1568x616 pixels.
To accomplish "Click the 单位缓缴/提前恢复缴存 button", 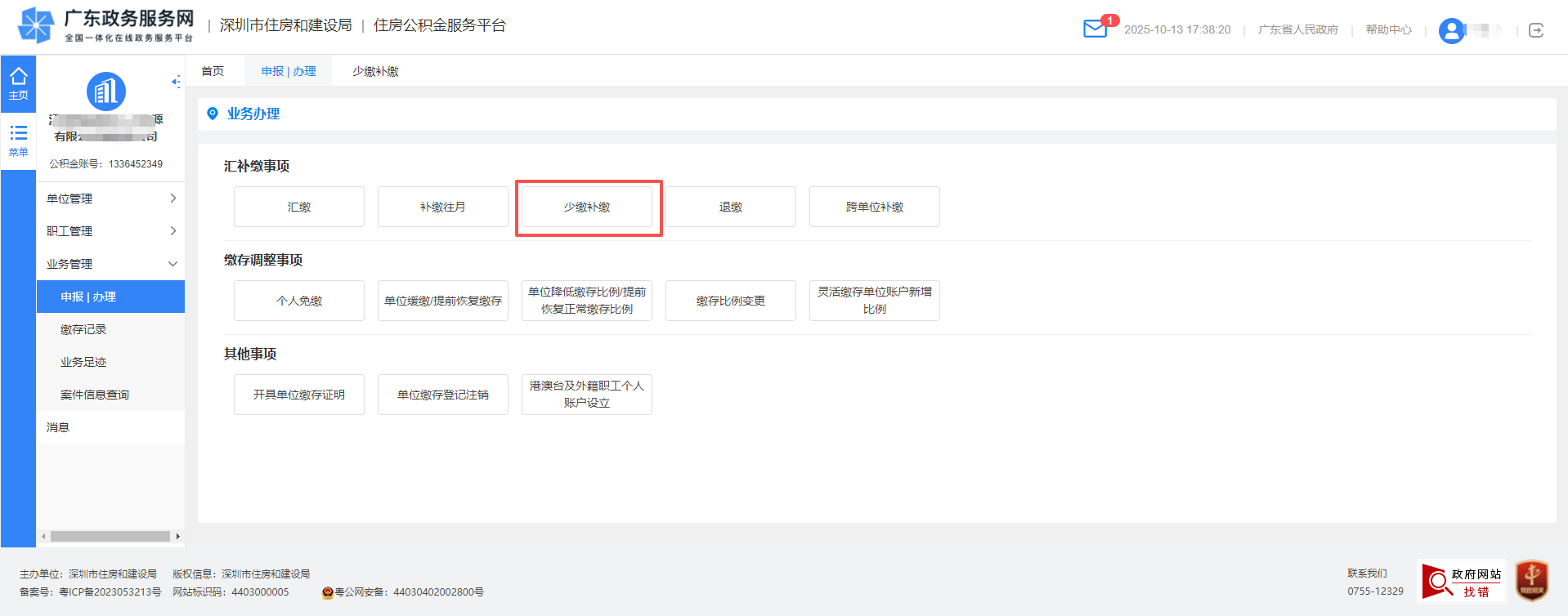I will (x=443, y=301).
